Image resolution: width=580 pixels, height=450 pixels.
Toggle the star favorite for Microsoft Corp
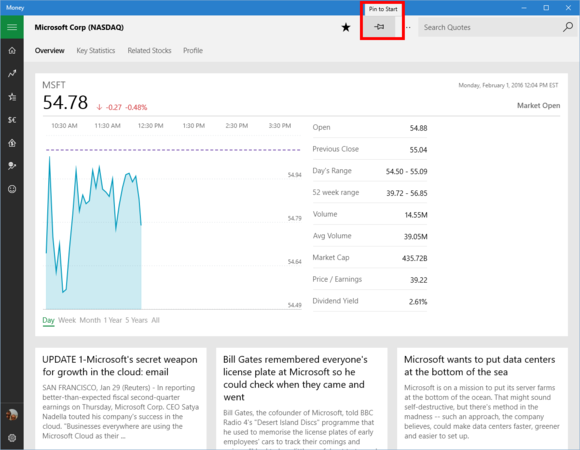345,27
